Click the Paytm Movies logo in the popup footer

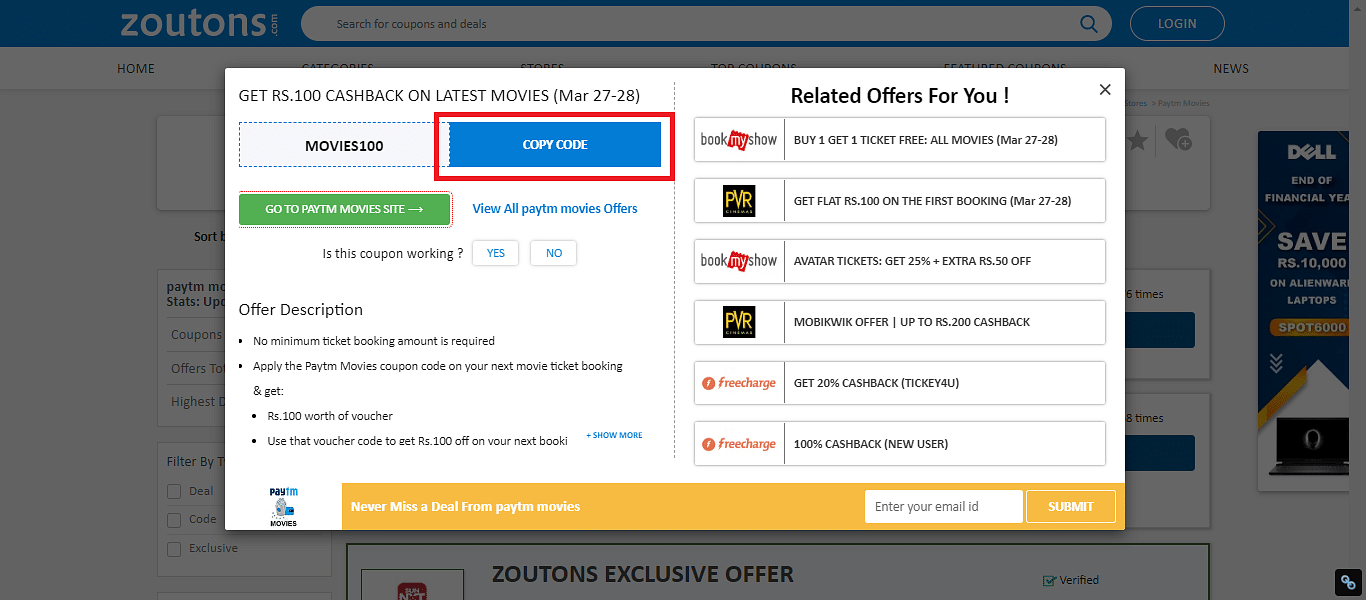coord(284,507)
